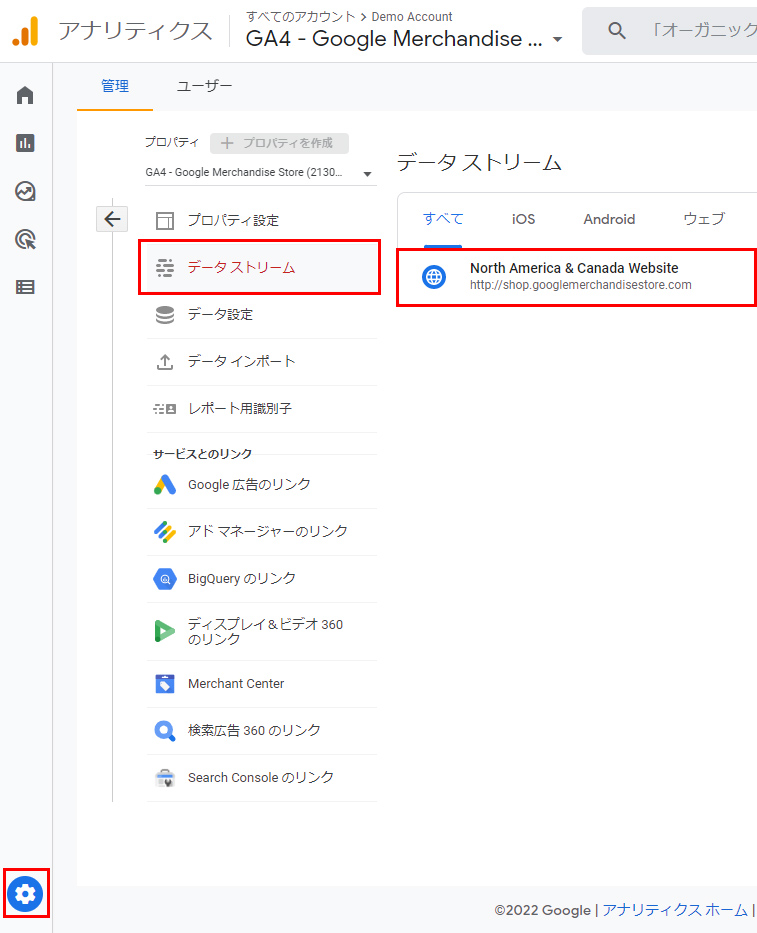Click the プロパティを作成 button
Image resolution: width=757 pixels, height=933 pixels.
[x=279, y=143]
